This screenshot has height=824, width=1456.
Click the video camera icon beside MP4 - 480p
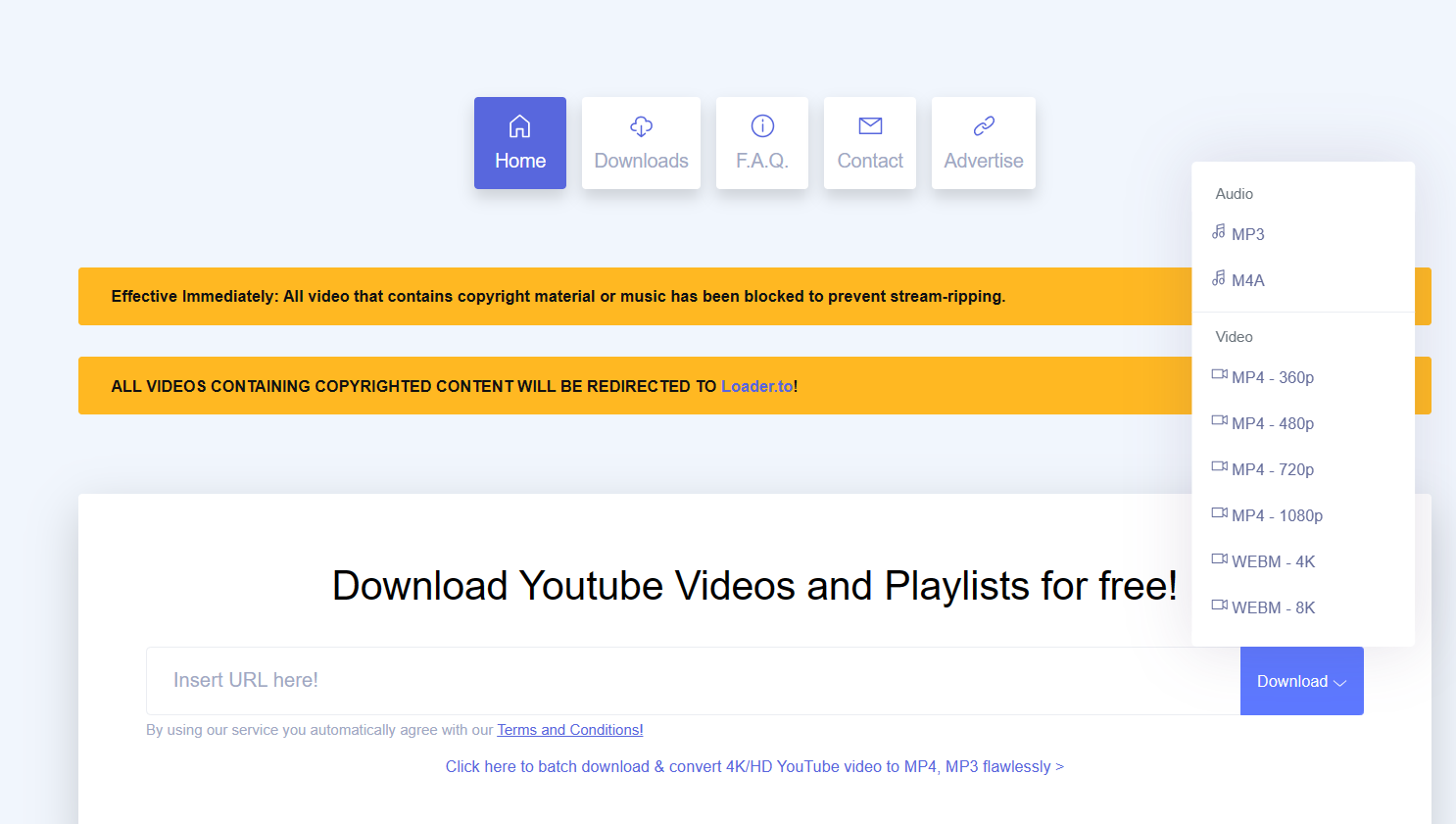coord(1220,420)
